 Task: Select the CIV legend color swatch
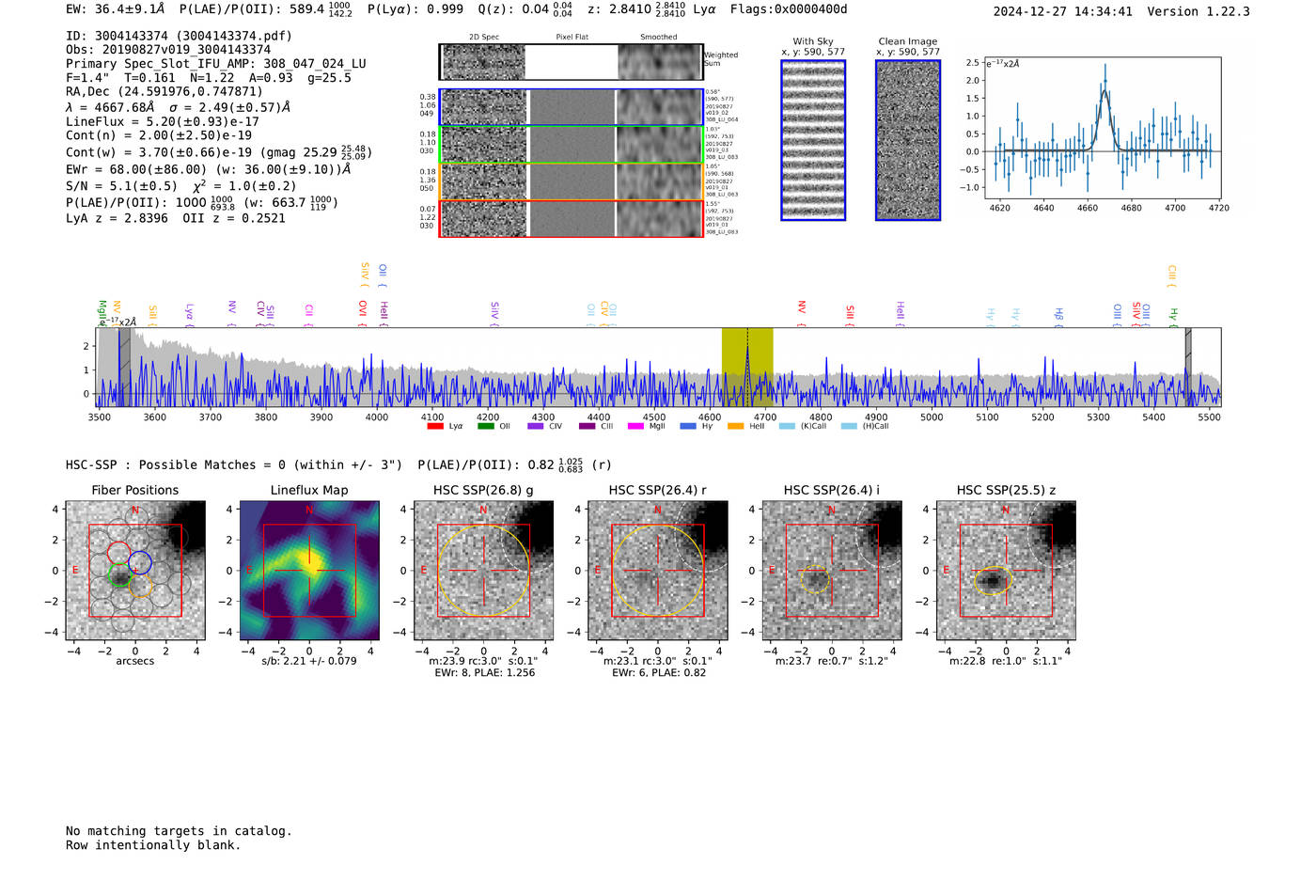(x=536, y=426)
